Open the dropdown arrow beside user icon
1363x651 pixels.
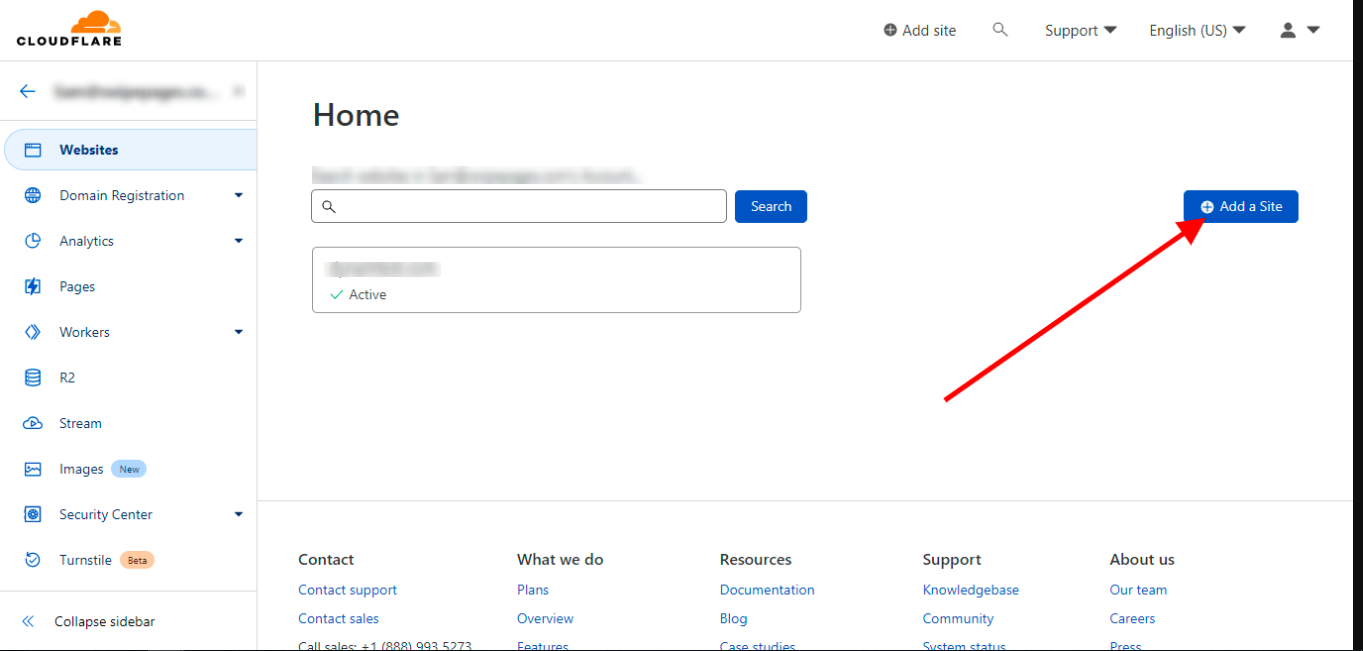point(1313,30)
